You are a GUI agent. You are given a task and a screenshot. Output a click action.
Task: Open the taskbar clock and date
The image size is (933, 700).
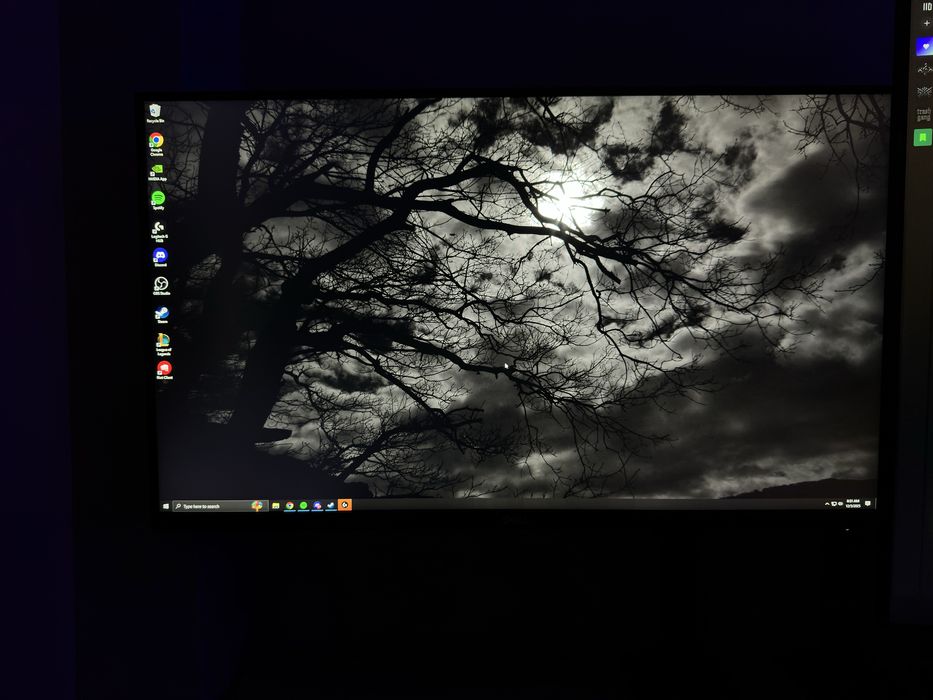(x=853, y=504)
